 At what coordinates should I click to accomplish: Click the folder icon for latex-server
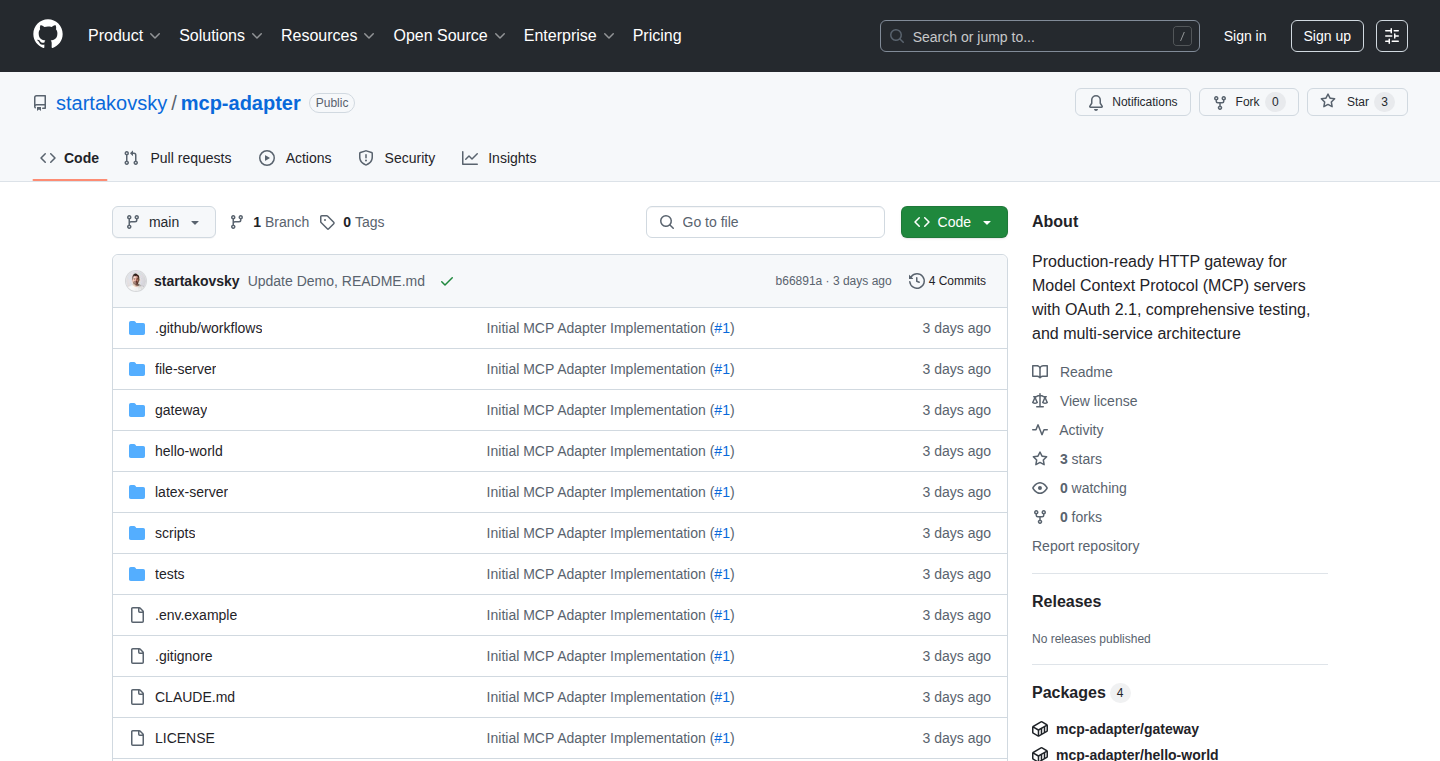coord(137,492)
